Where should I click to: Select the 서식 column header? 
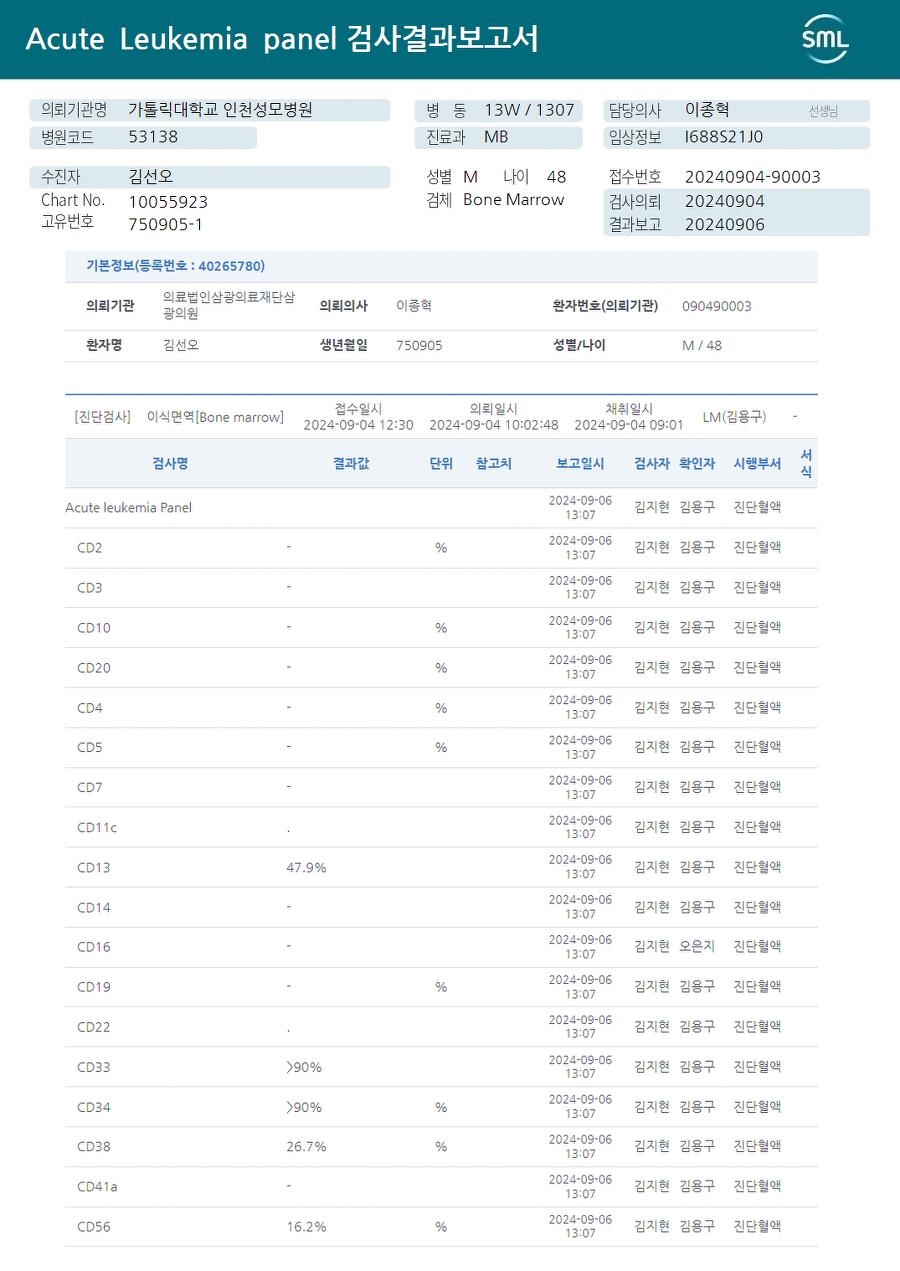pyautogui.click(x=806, y=463)
